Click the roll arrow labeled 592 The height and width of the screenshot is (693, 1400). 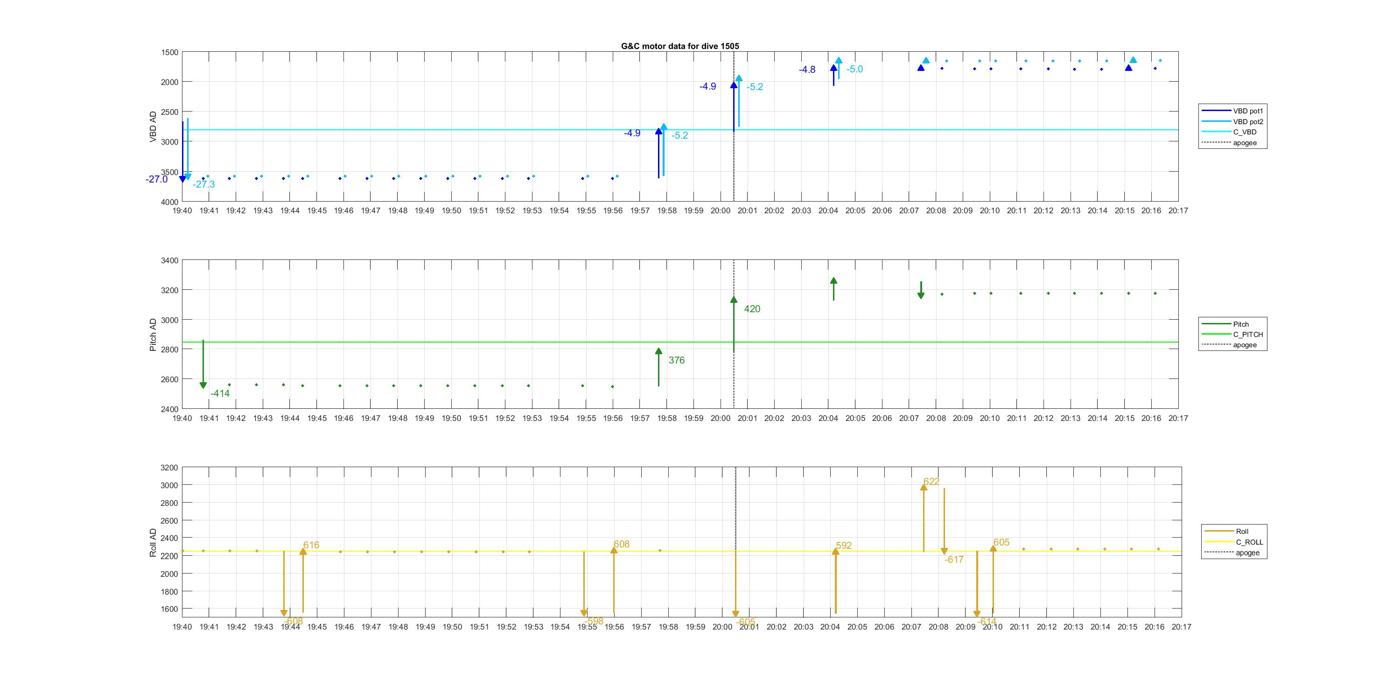pyautogui.click(x=835, y=581)
